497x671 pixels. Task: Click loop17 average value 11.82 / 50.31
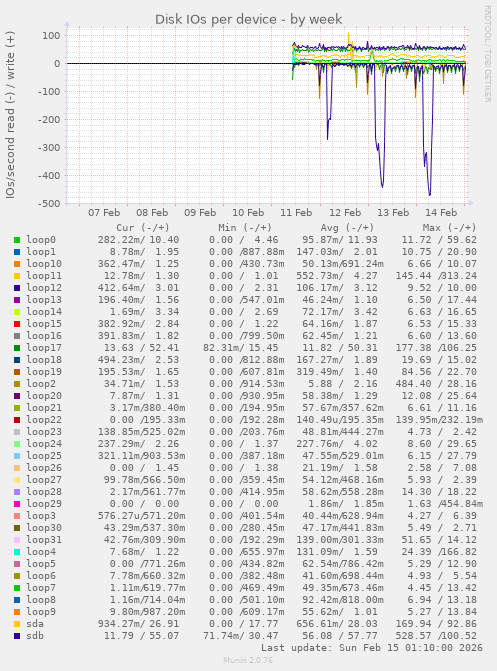click(x=340, y=348)
